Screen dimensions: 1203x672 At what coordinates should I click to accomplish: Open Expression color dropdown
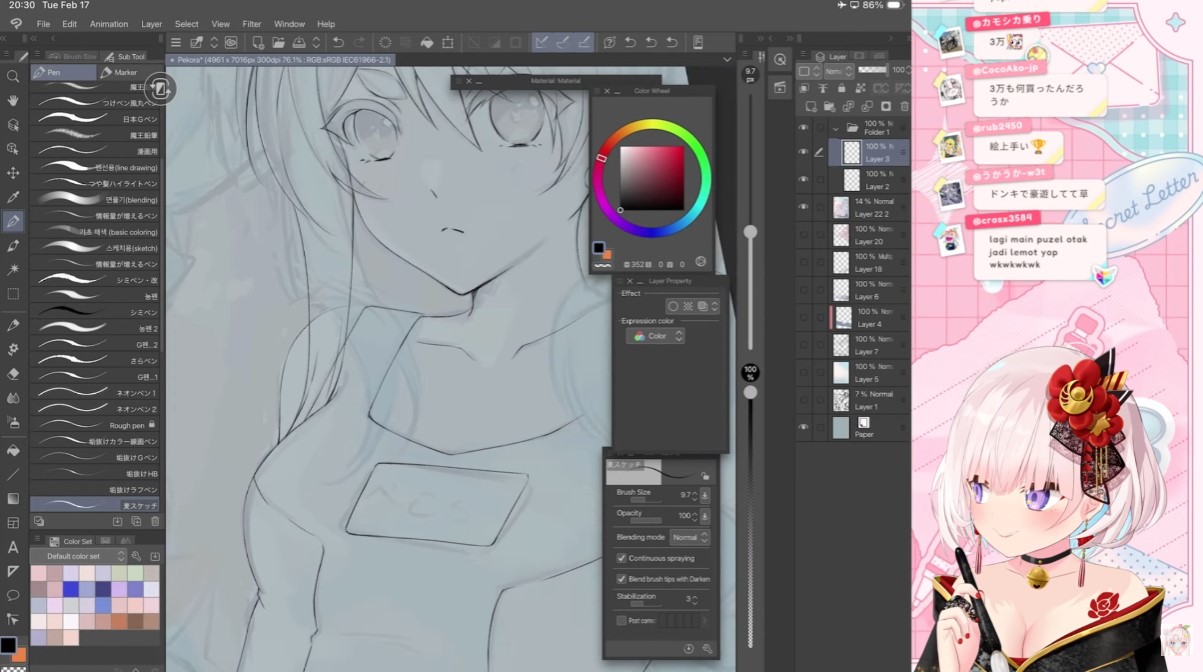656,336
